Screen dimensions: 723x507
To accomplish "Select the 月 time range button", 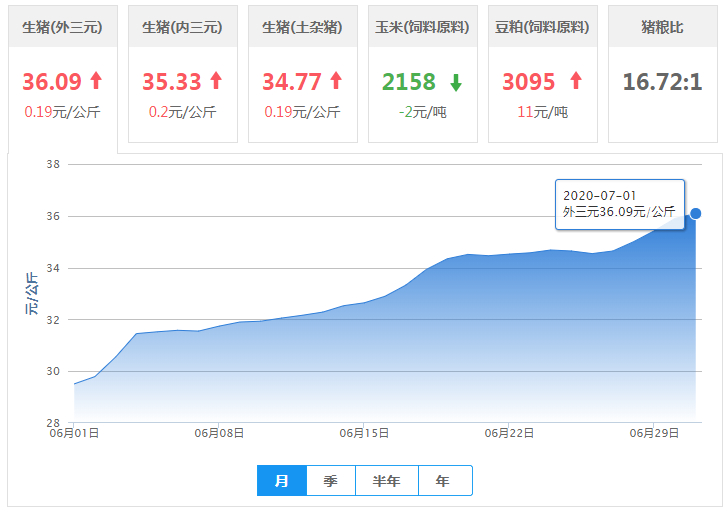I will (282, 481).
